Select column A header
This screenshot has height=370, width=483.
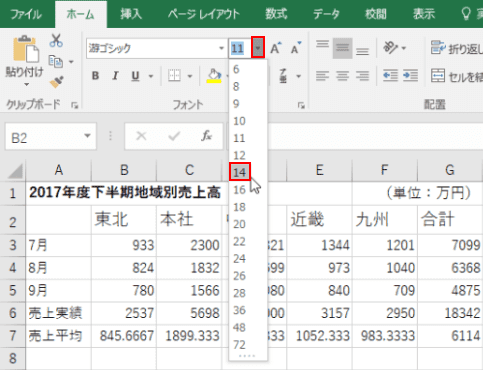[x=59, y=170]
